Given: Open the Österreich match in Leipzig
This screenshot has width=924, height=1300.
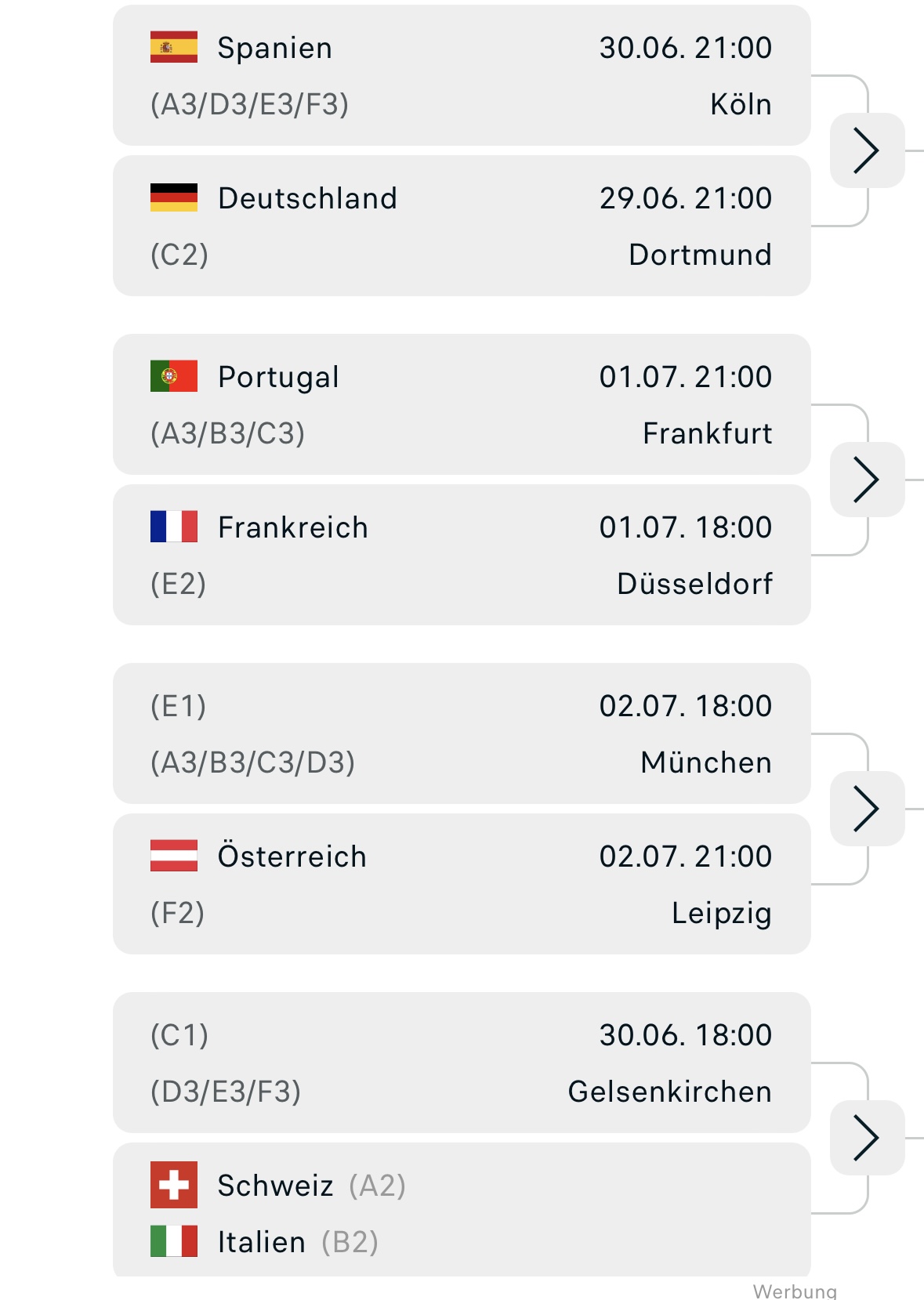Looking at the screenshot, I should coord(462,884).
